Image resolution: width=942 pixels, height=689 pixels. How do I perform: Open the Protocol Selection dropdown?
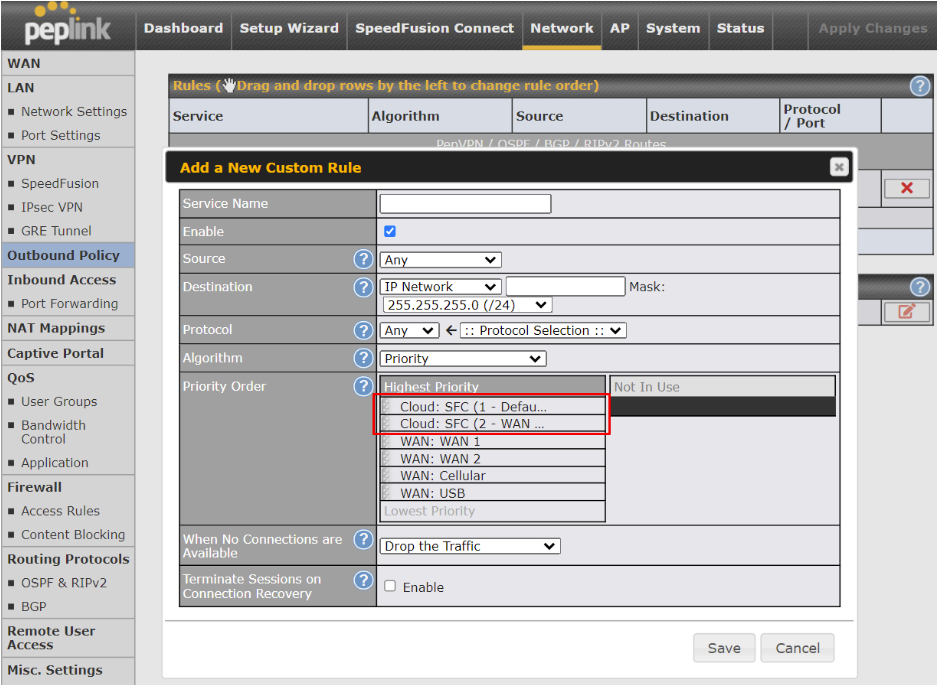pyautogui.click(x=545, y=332)
